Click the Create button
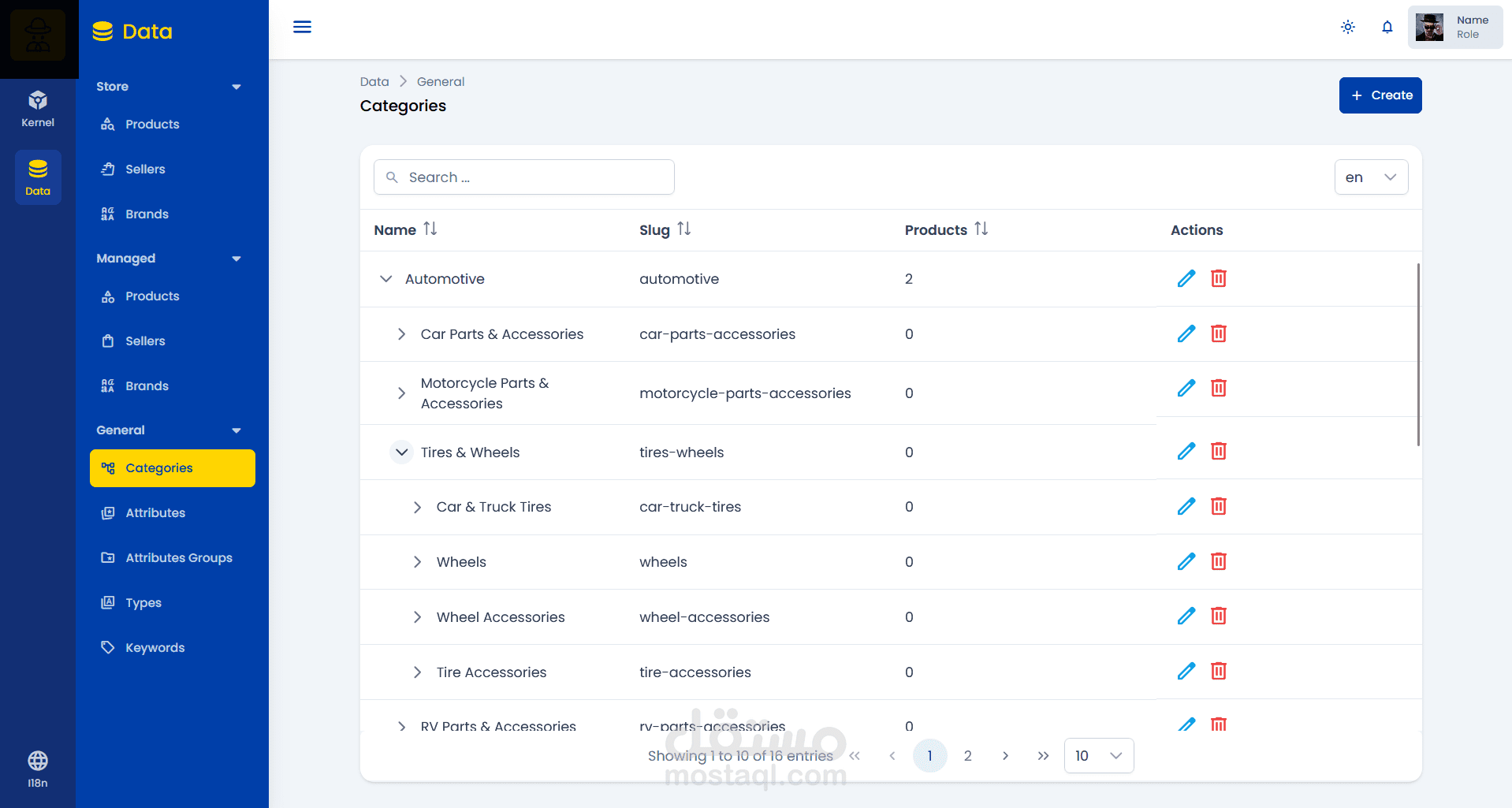This screenshot has height=808, width=1512. 1380,95
